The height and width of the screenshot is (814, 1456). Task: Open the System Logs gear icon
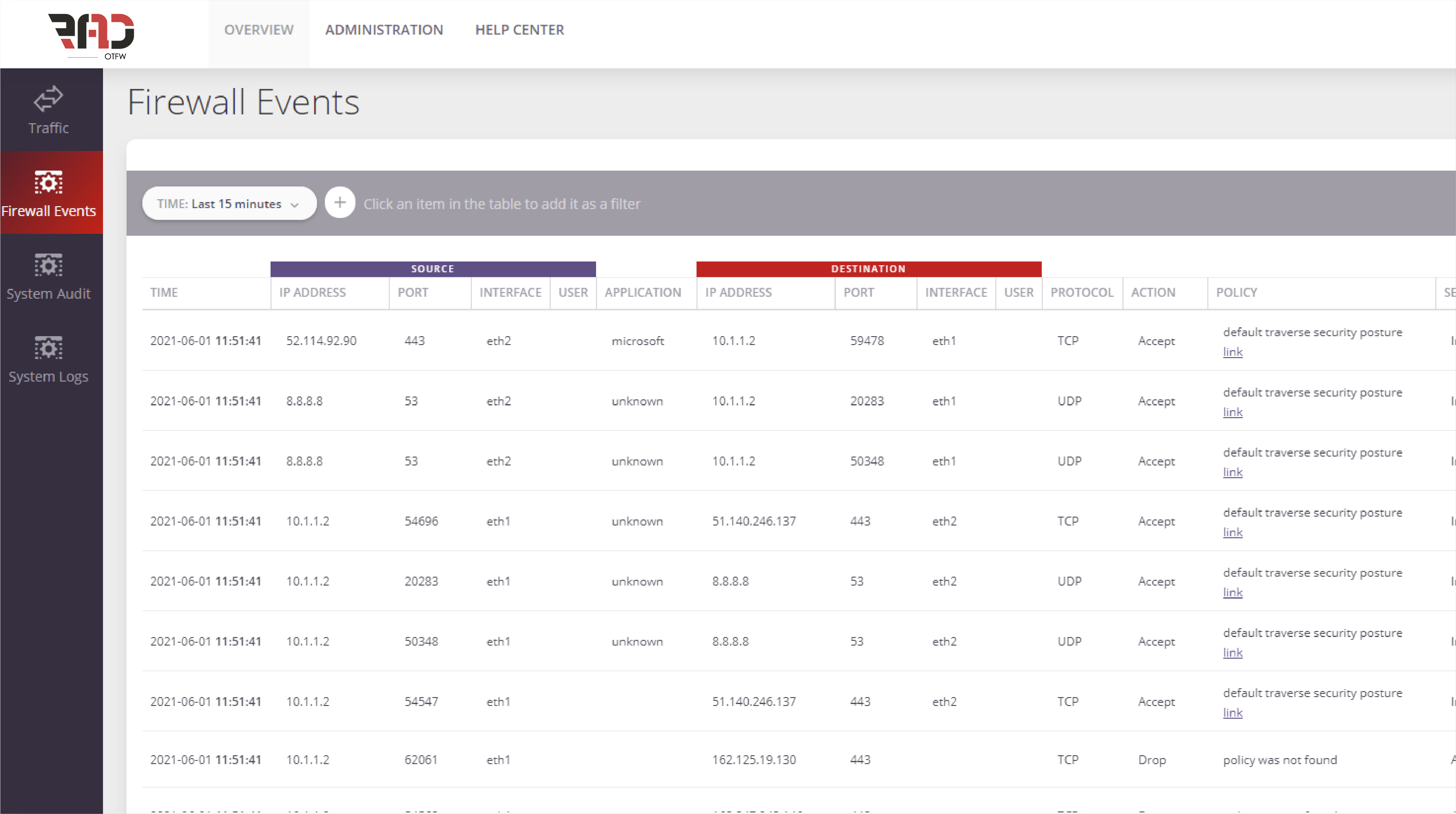pos(49,347)
